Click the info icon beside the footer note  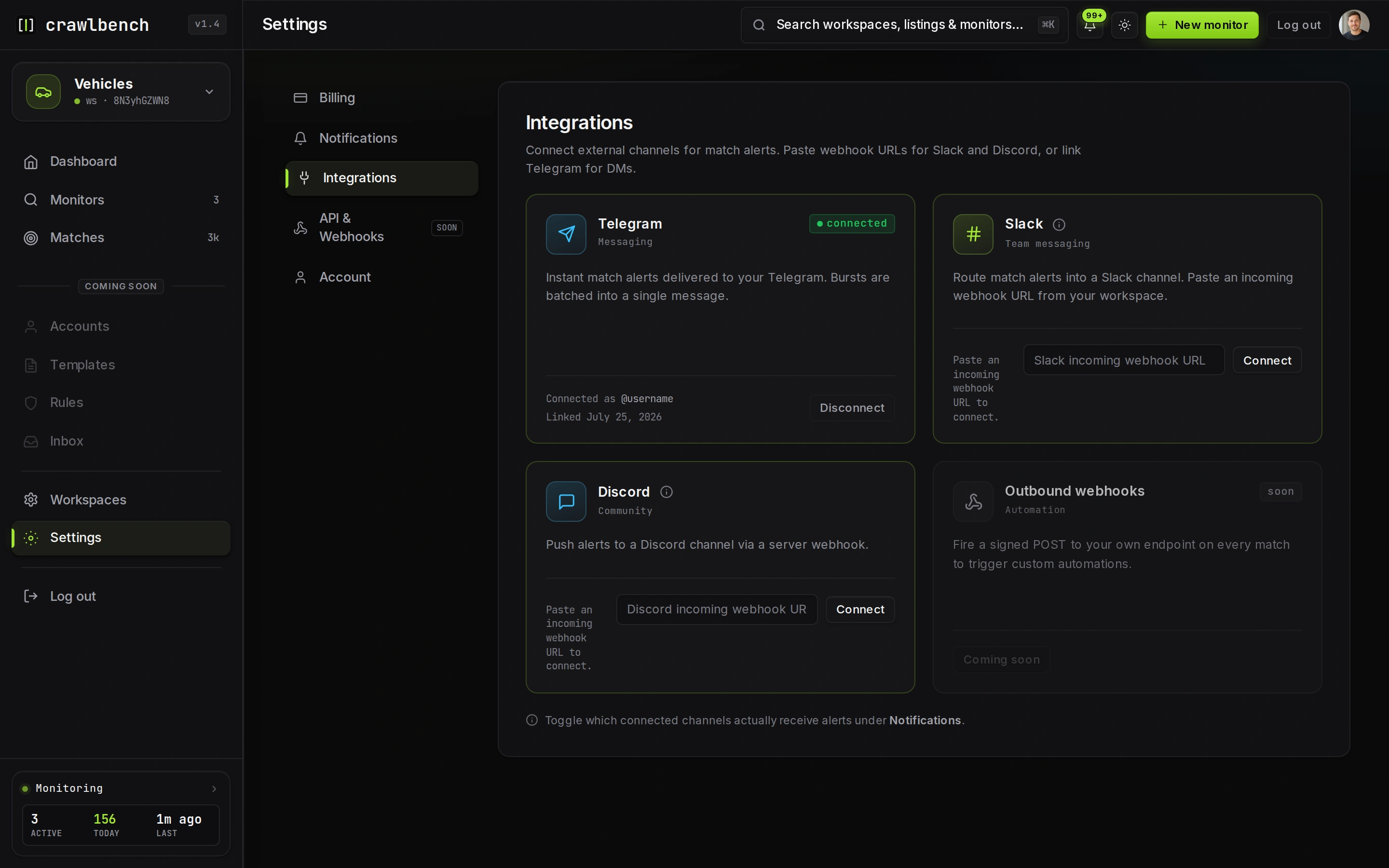(x=532, y=720)
